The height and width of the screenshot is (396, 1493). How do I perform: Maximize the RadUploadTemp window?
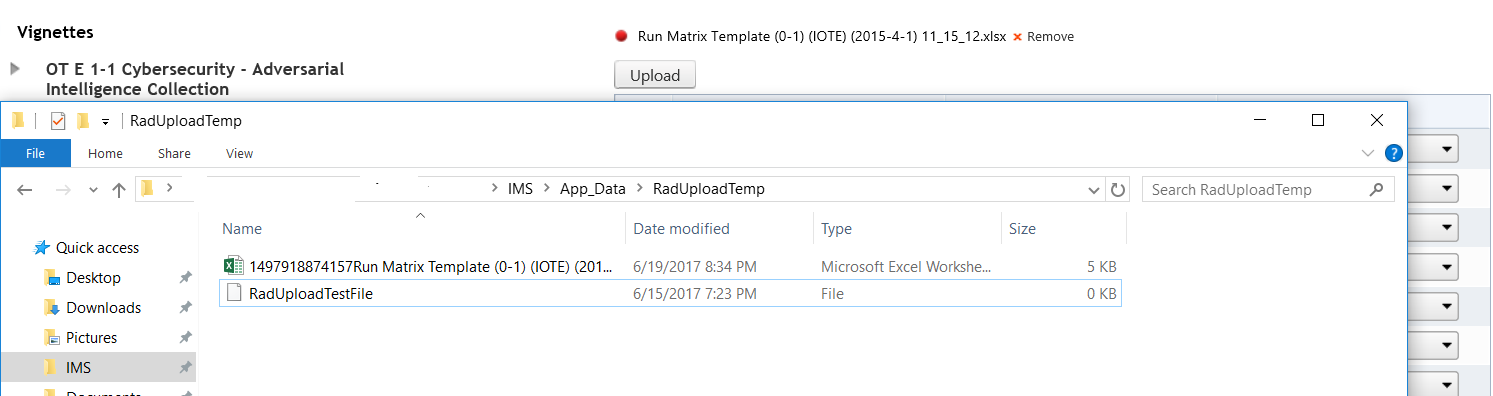[1318, 120]
